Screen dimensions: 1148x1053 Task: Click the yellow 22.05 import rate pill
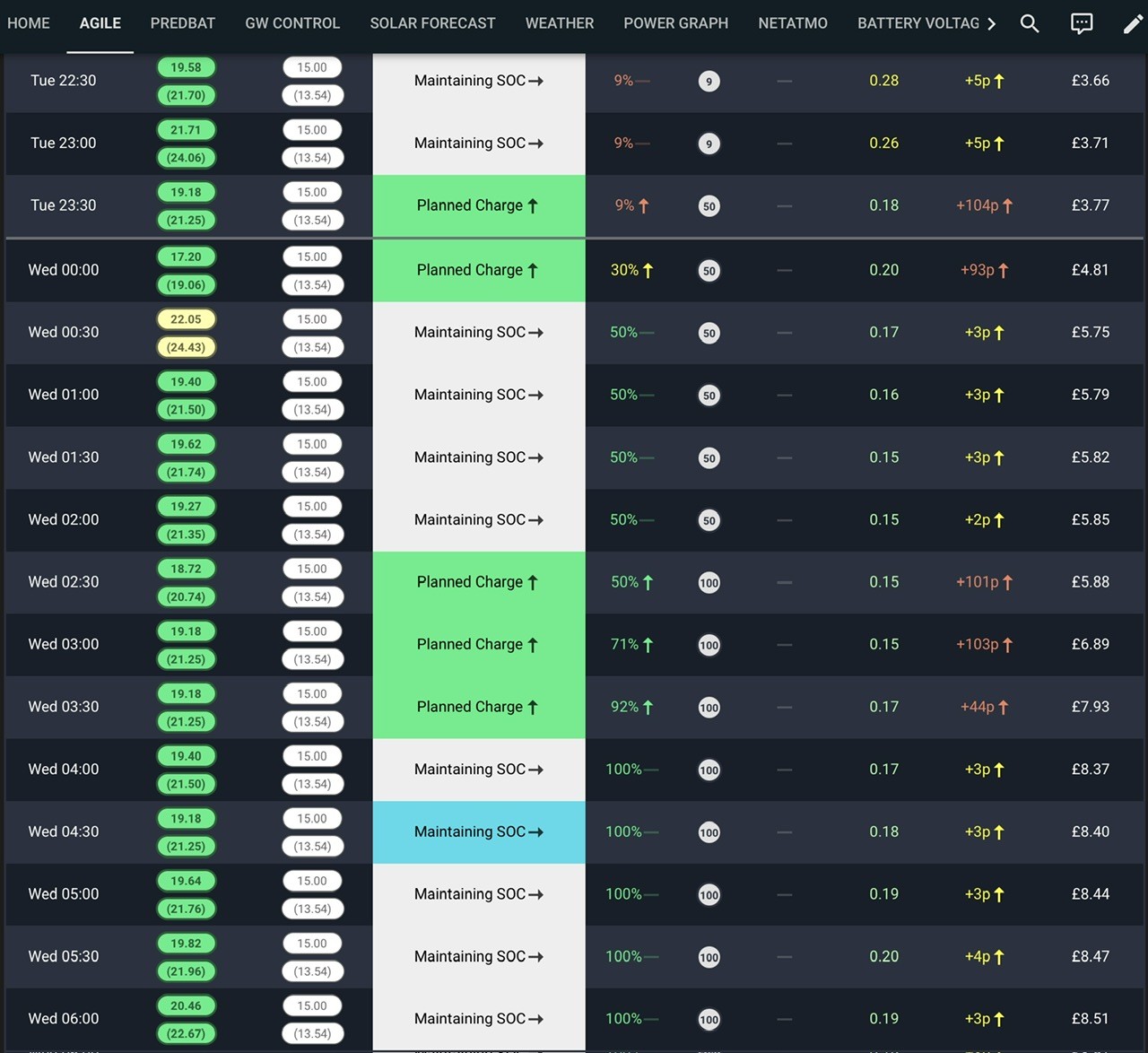pos(186,319)
